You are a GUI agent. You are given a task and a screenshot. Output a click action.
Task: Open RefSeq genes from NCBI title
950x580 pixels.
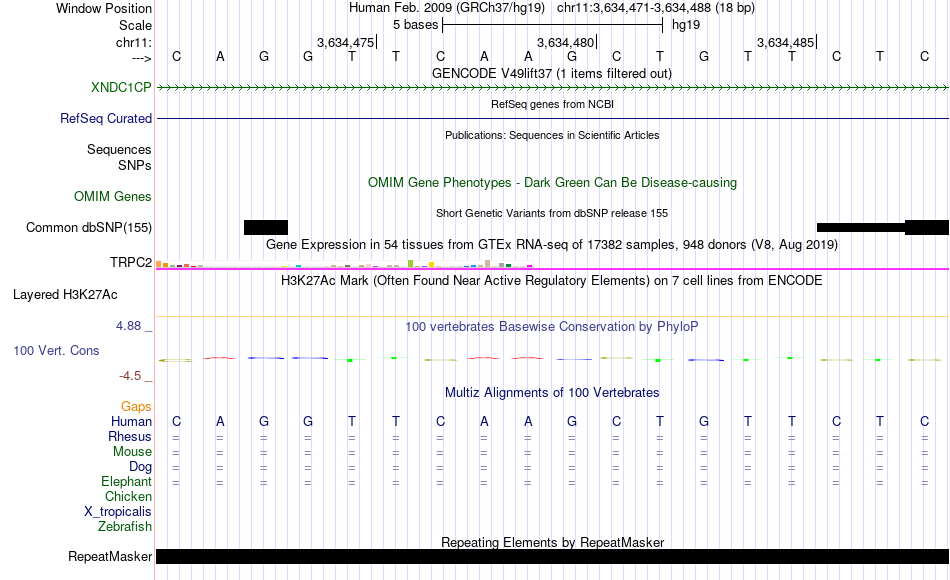[553, 104]
